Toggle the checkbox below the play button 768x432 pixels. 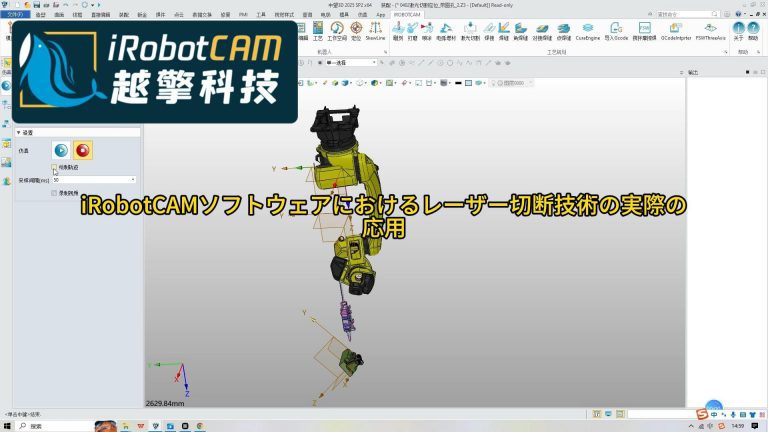(x=54, y=167)
